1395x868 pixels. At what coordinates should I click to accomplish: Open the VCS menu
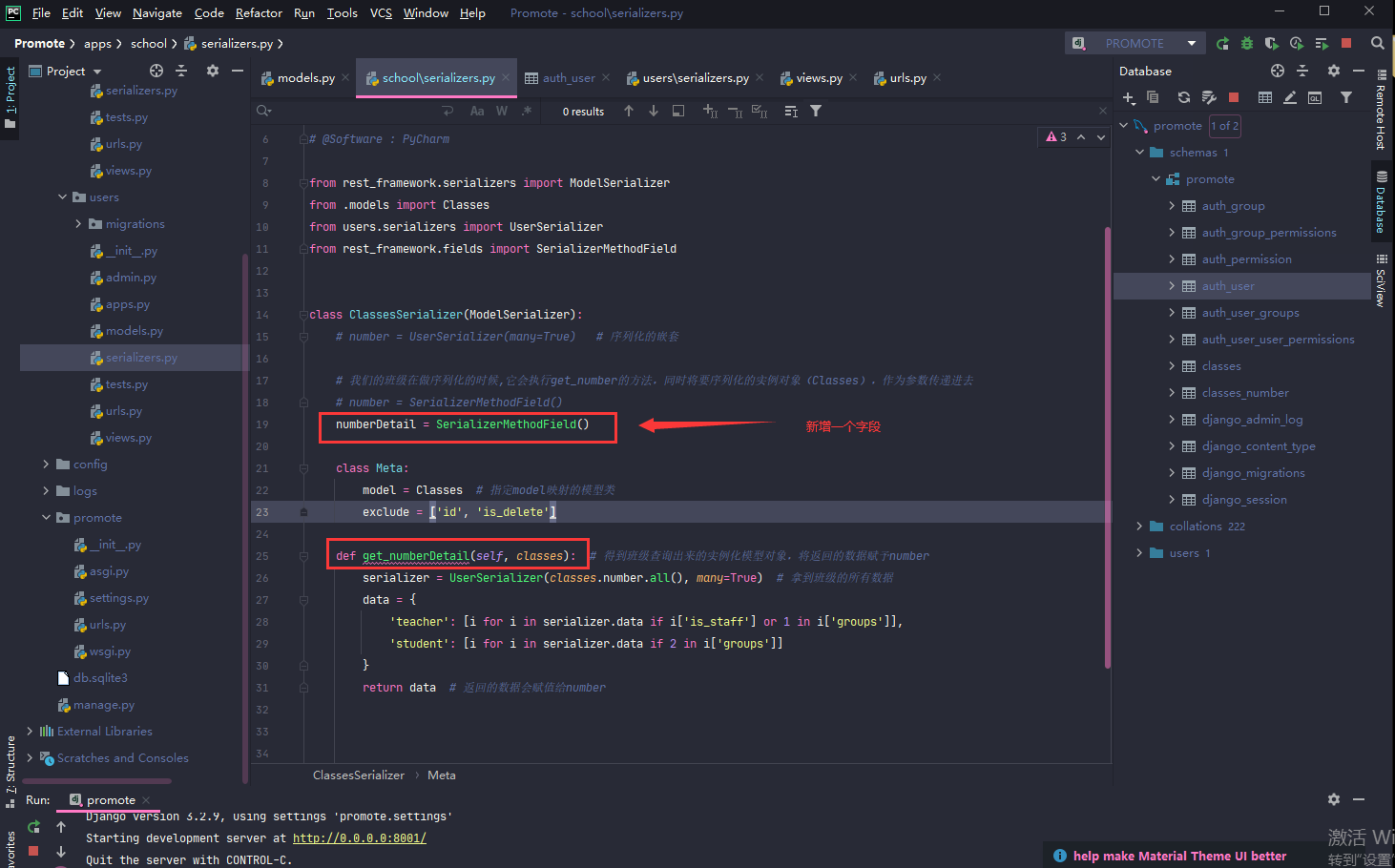click(381, 12)
